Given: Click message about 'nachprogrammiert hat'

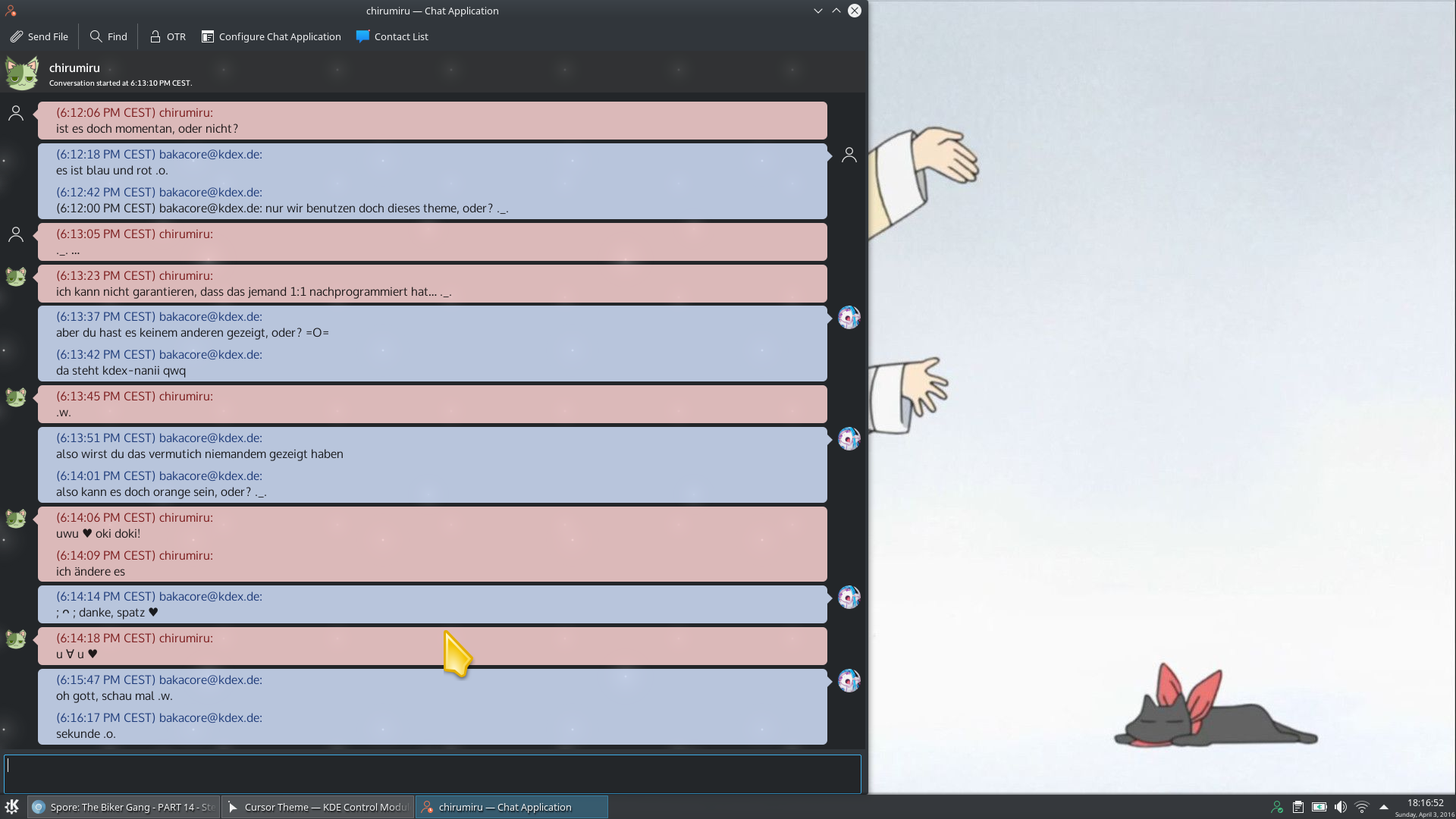Looking at the screenshot, I should tap(254, 292).
